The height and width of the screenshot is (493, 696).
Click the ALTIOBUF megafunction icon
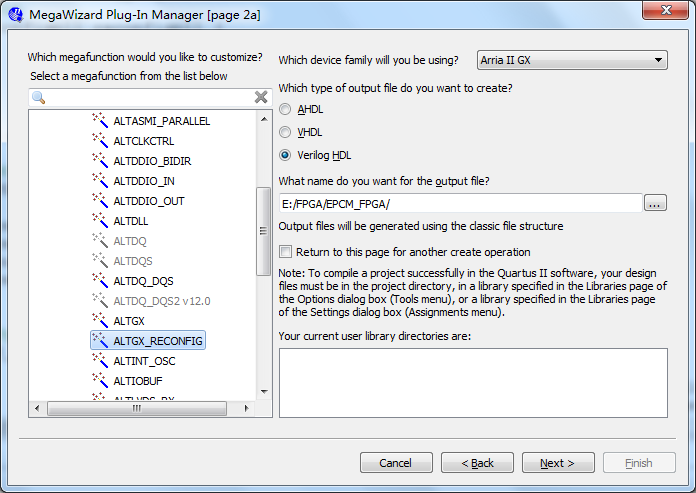click(99, 381)
